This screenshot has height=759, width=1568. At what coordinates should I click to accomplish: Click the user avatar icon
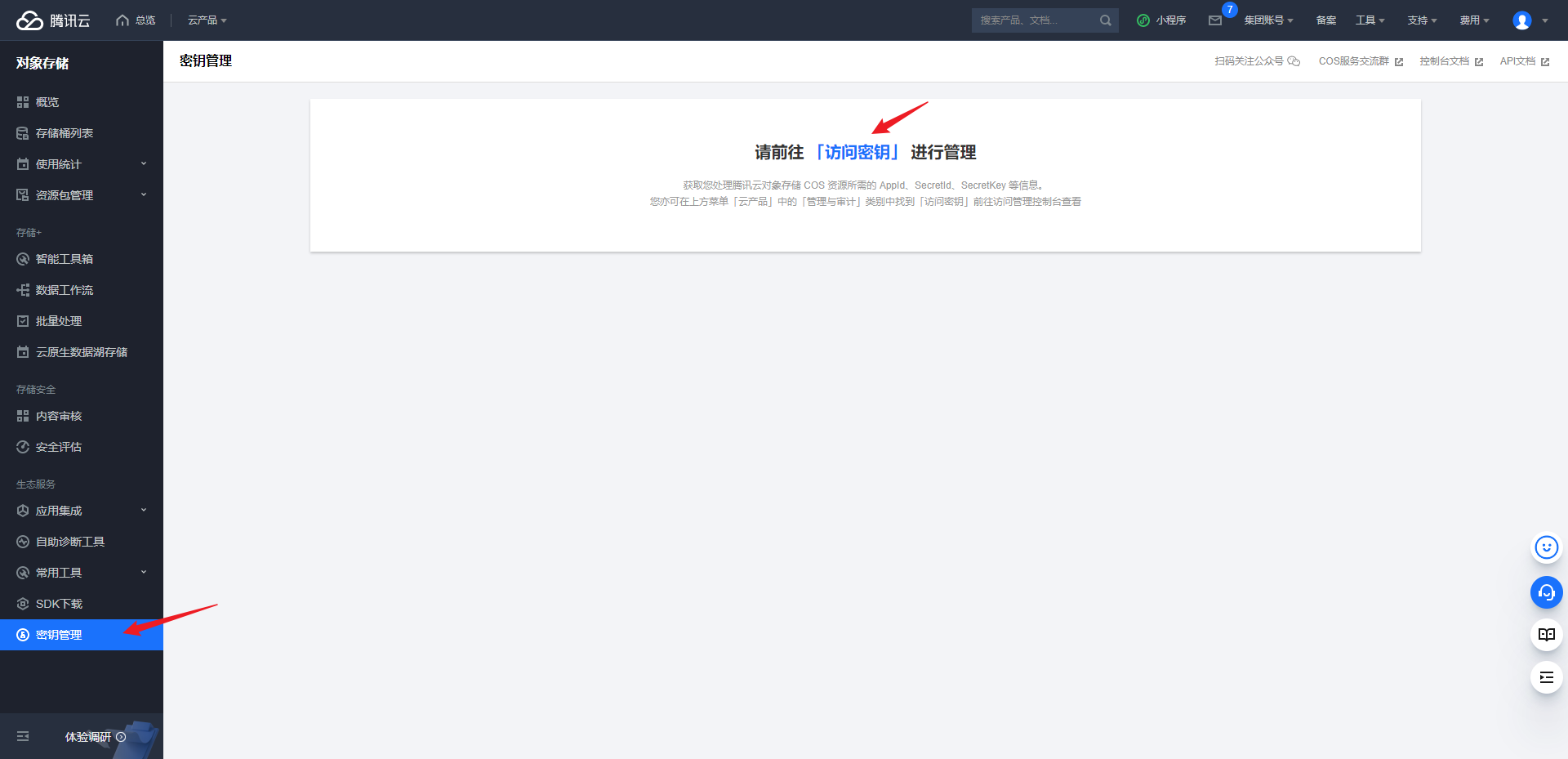(x=1522, y=20)
